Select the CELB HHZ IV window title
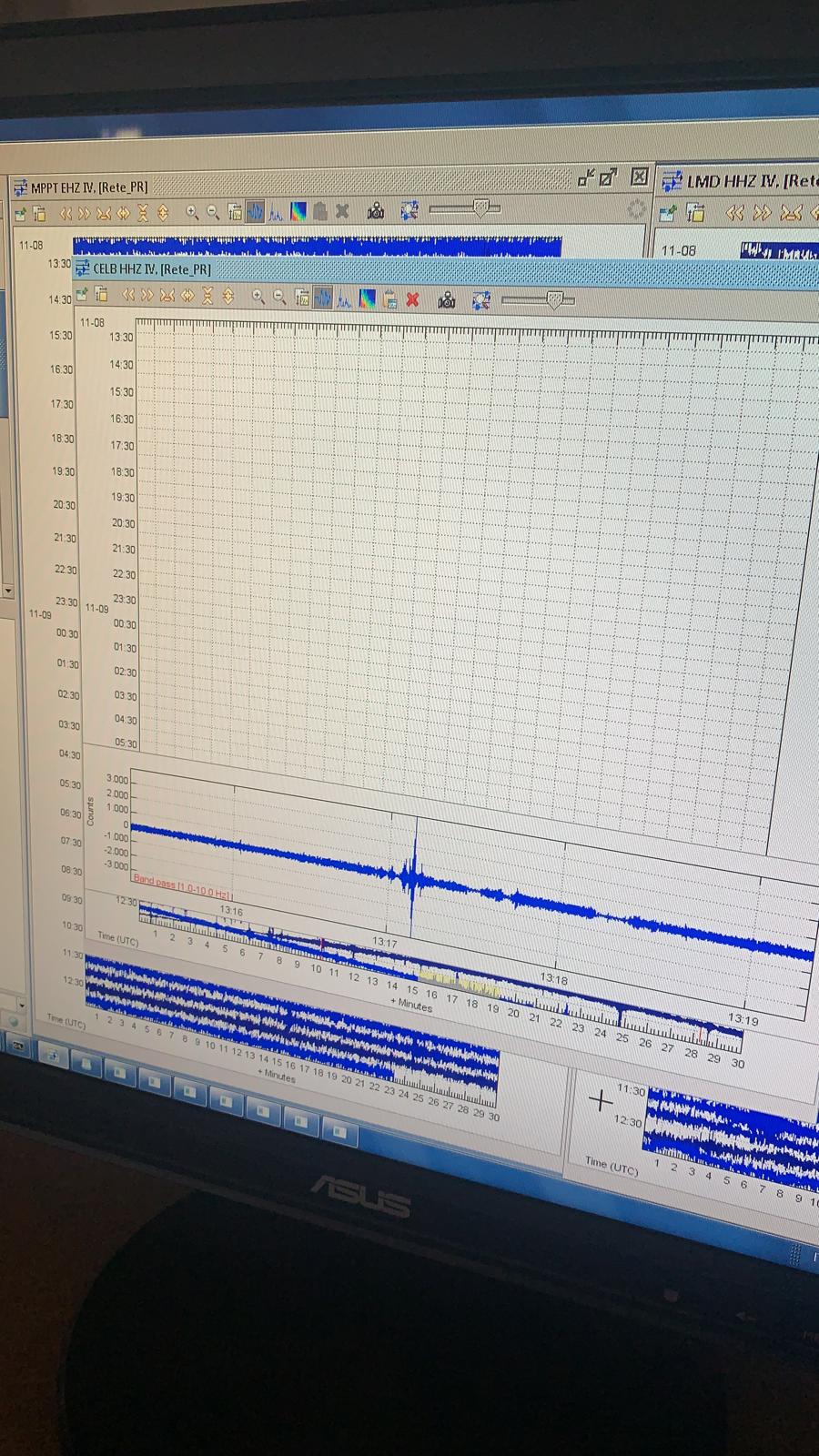This screenshot has height=1456, width=819. (151, 268)
